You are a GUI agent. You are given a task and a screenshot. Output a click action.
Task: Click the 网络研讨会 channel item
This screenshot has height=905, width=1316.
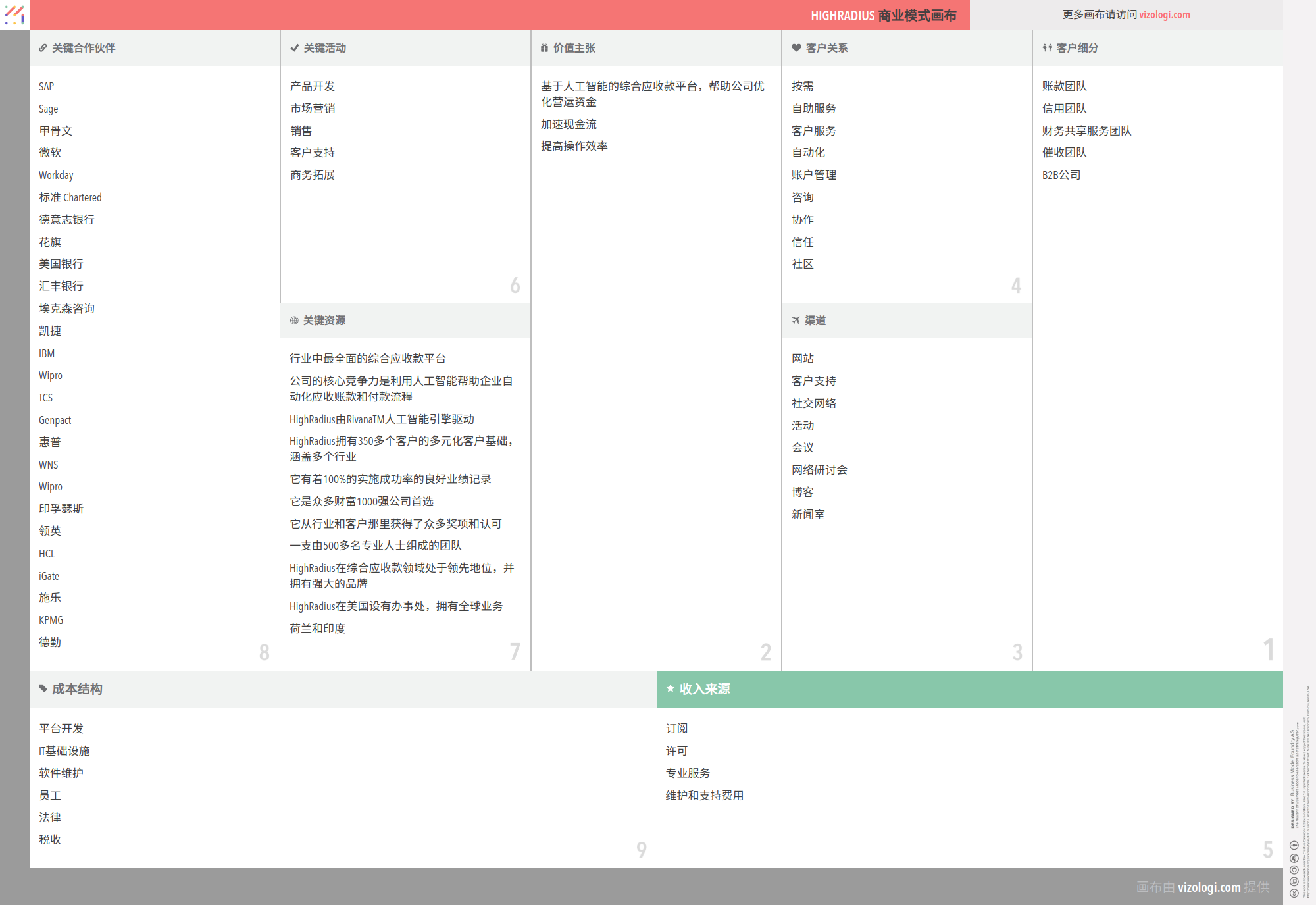click(819, 470)
